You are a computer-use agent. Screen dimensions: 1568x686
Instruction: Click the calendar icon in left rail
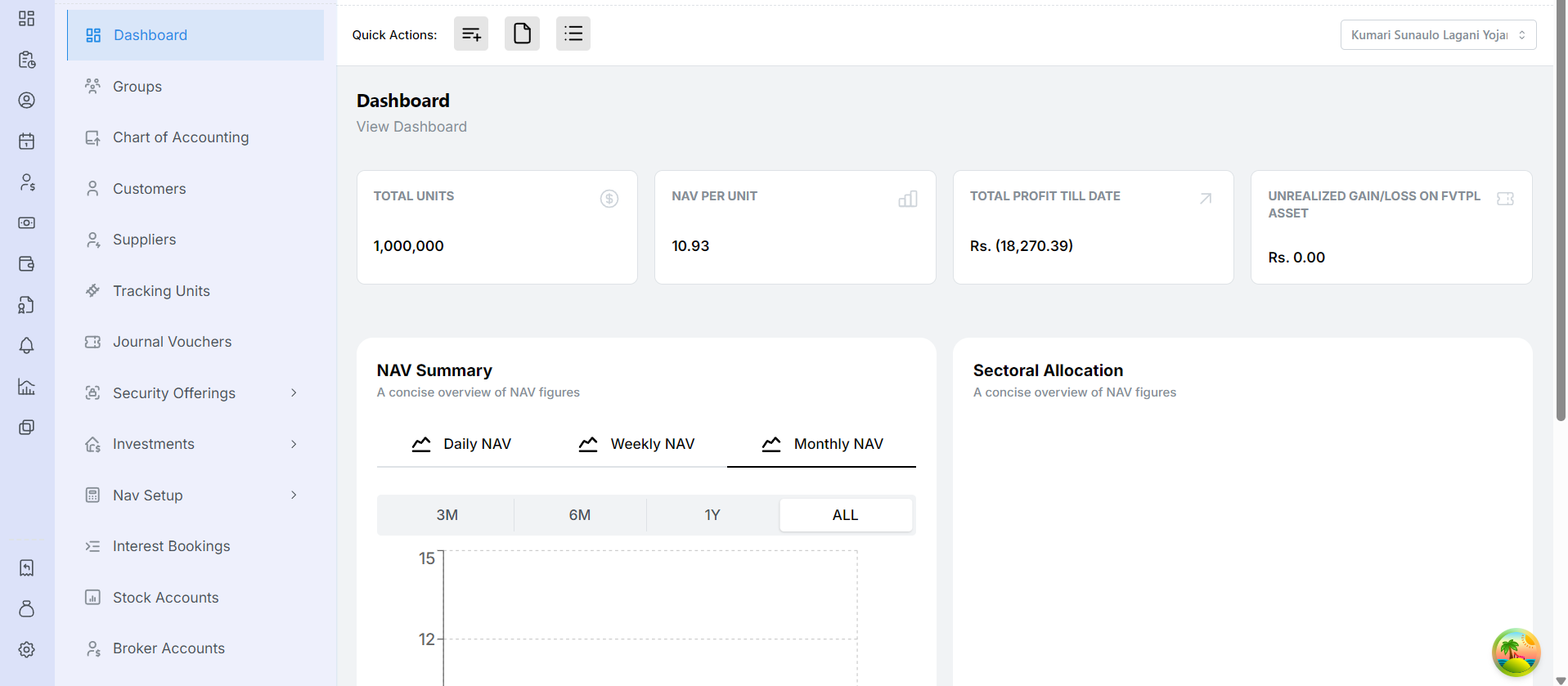(27, 141)
